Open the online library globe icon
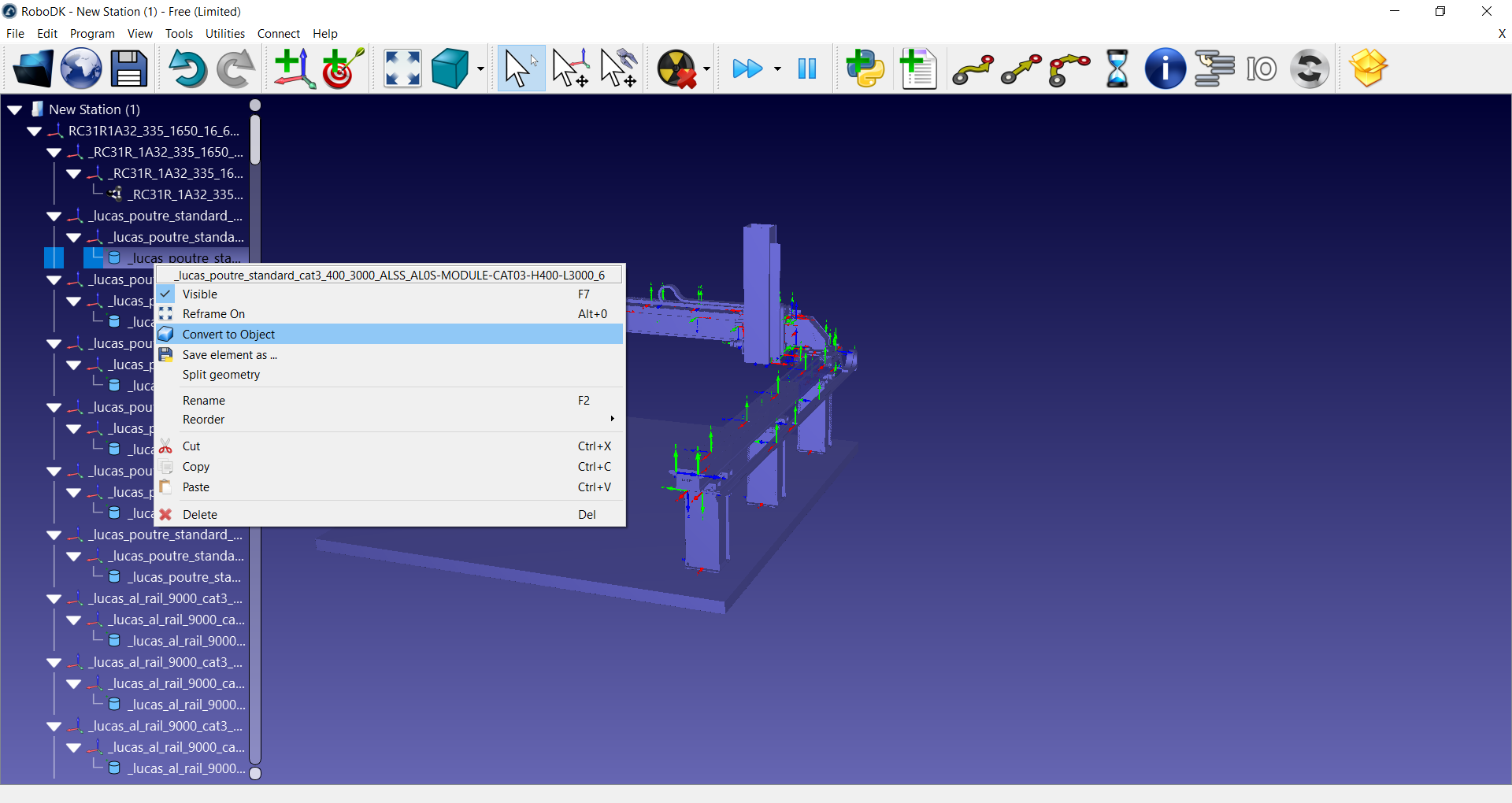 (81, 69)
